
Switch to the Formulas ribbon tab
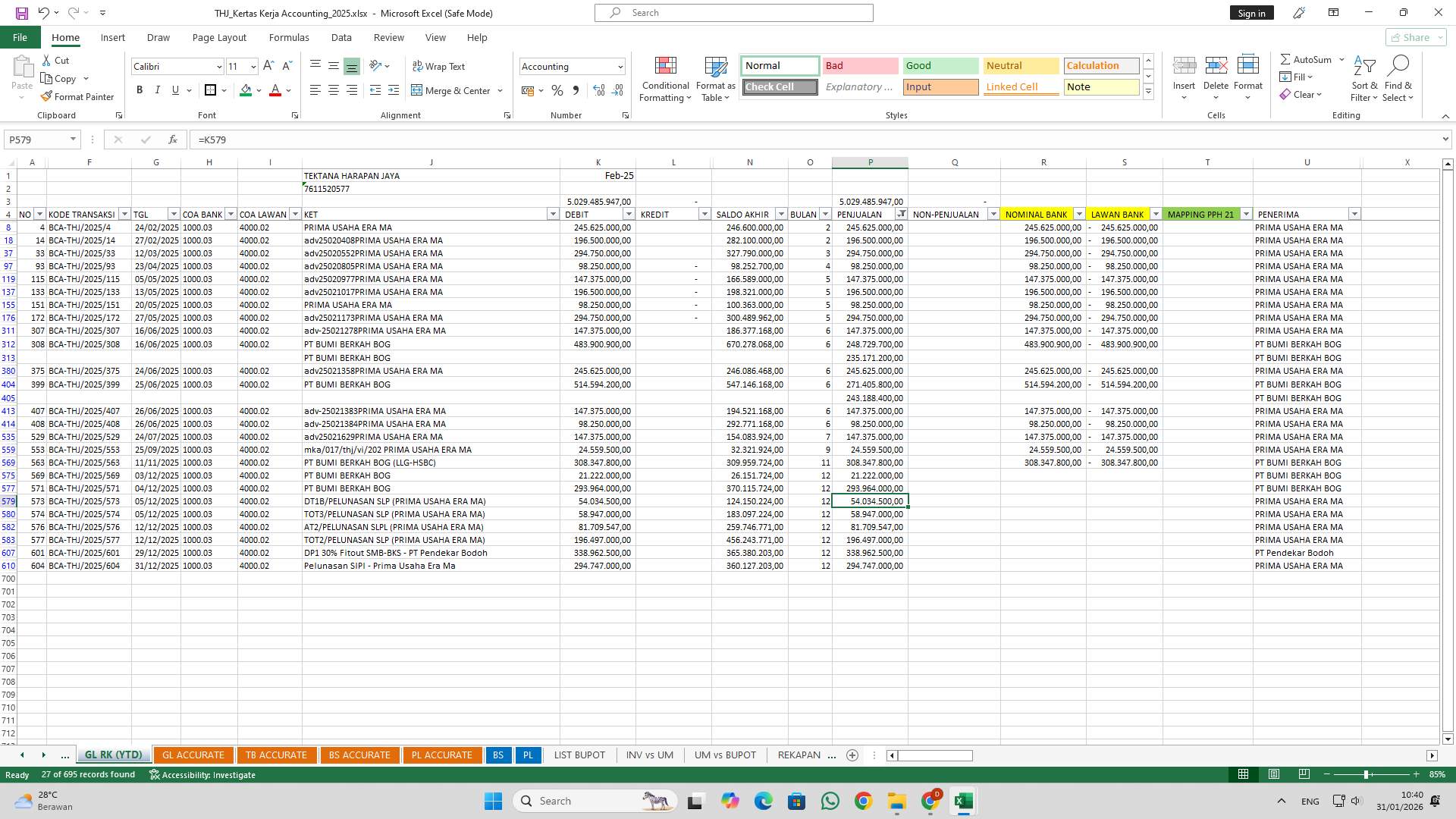(x=289, y=37)
